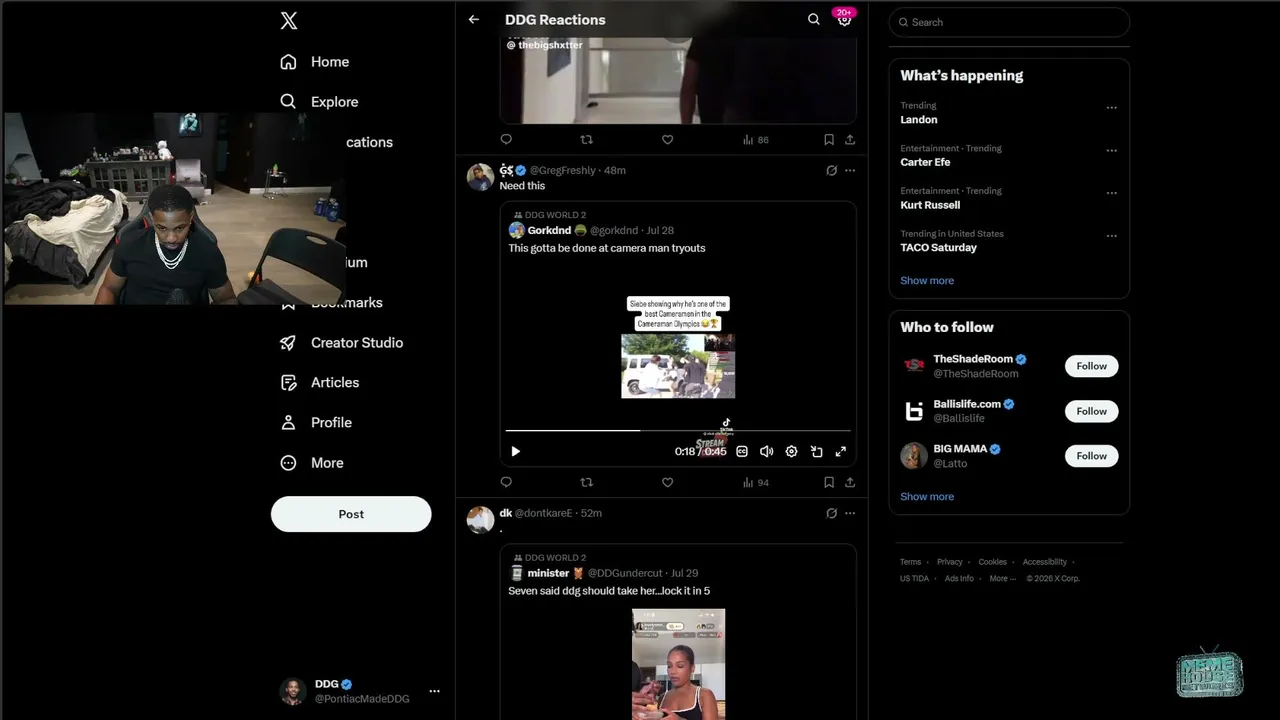Bookmark the GregFreshly post
The height and width of the screenshot is (720, 1280).
pyautogui.click(x=829, y=482)
